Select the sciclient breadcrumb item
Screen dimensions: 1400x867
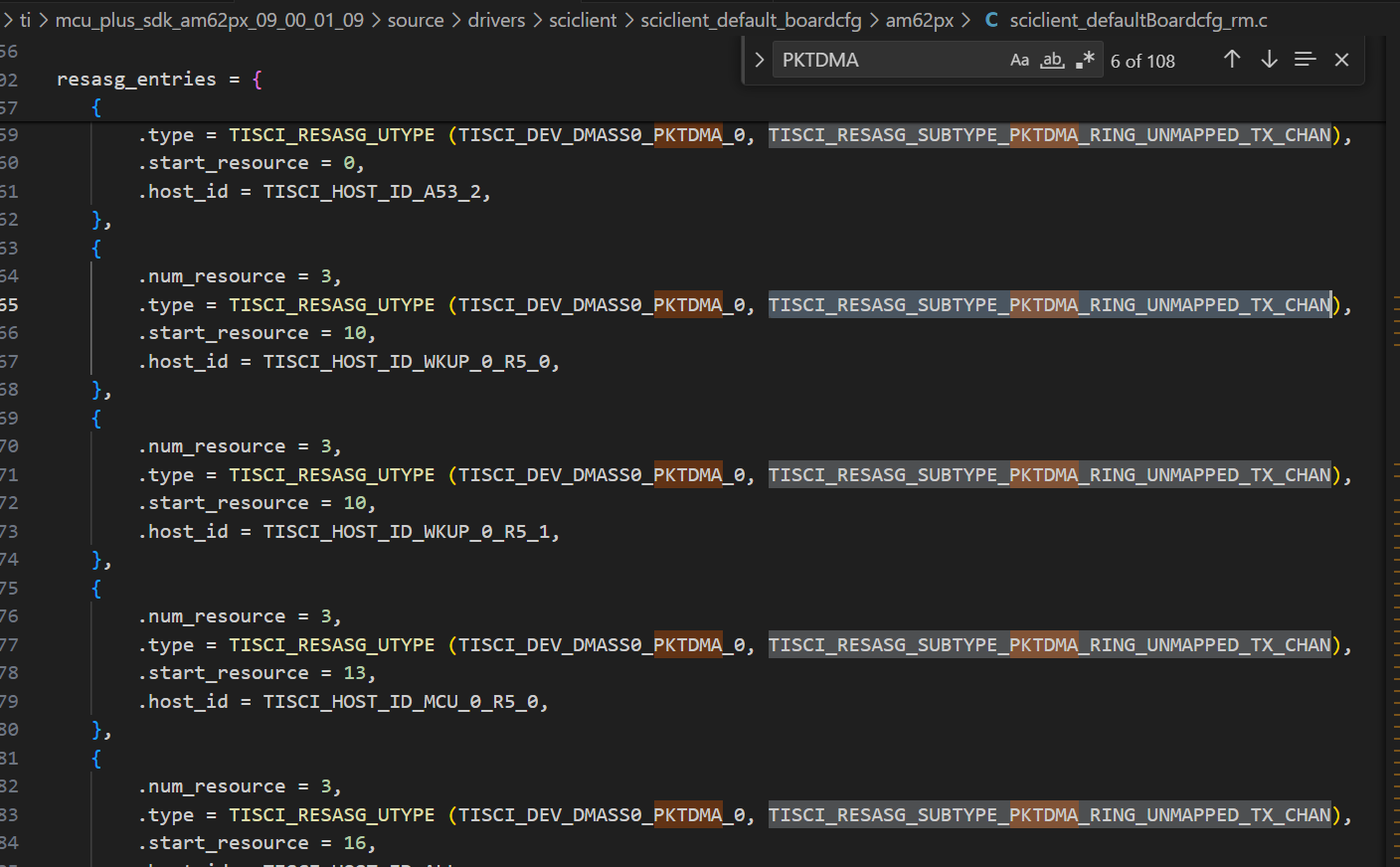583,19
